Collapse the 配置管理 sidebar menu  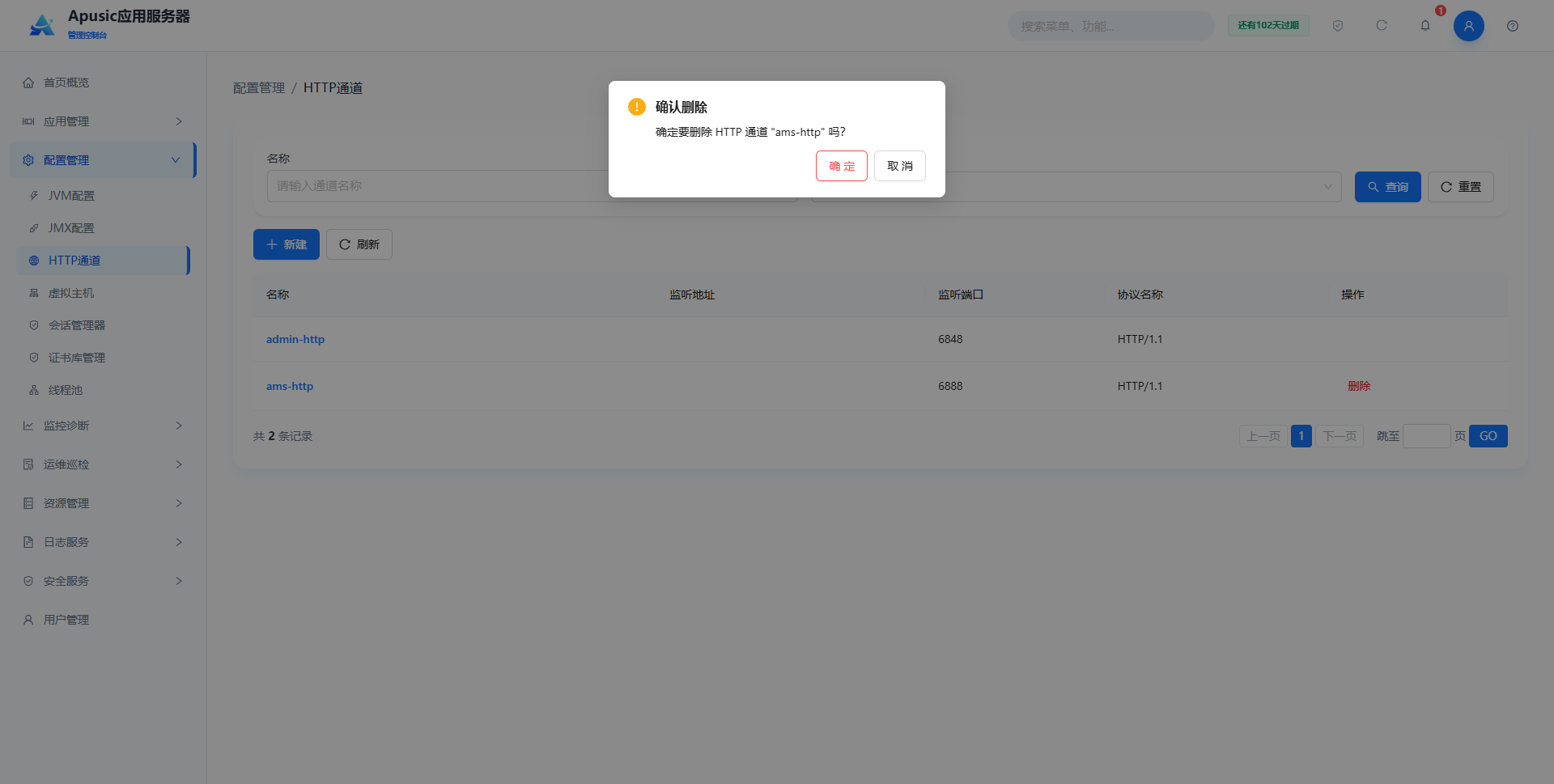[x=104, y=160]
